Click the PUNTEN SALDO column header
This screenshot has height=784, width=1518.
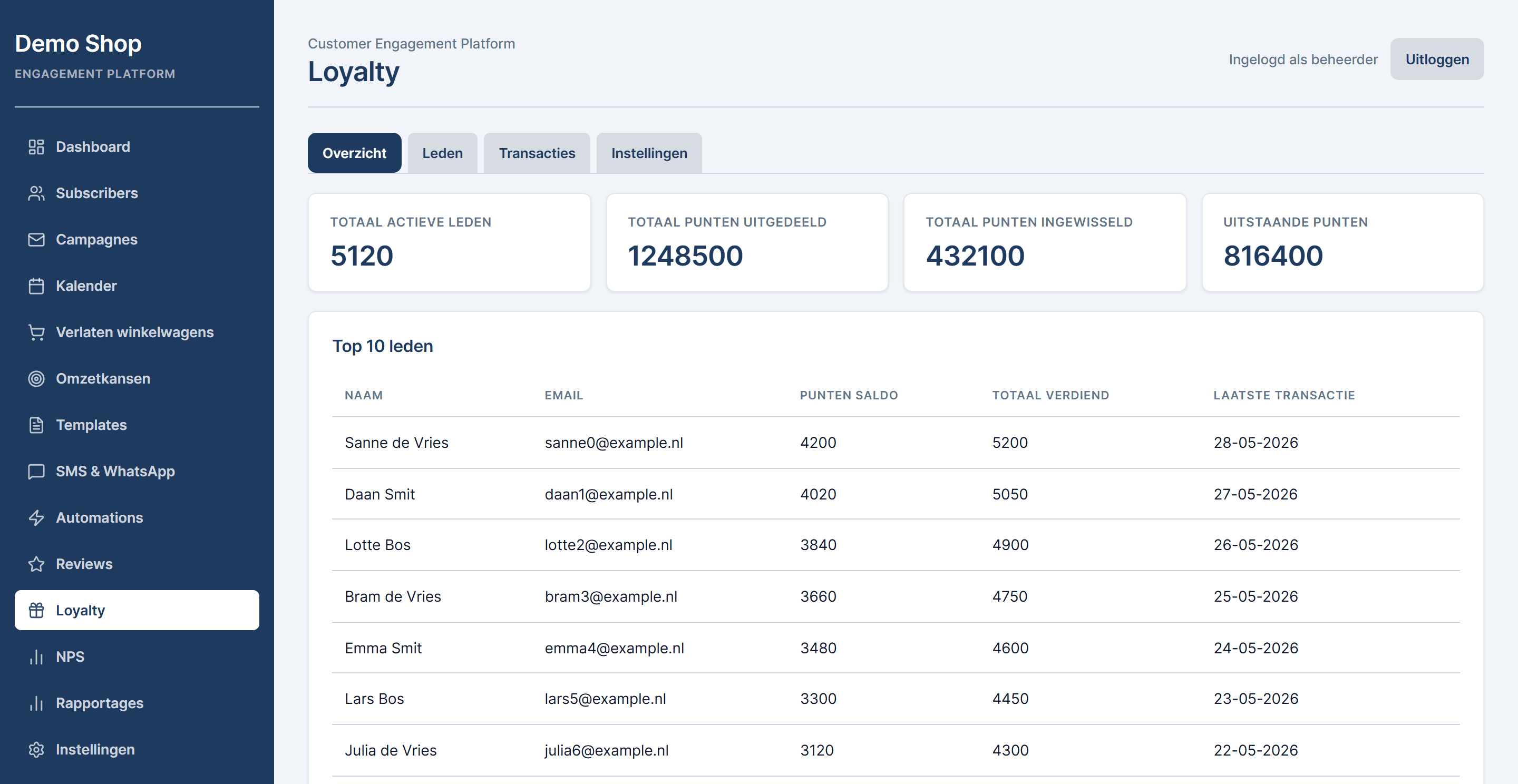(849, 395)
